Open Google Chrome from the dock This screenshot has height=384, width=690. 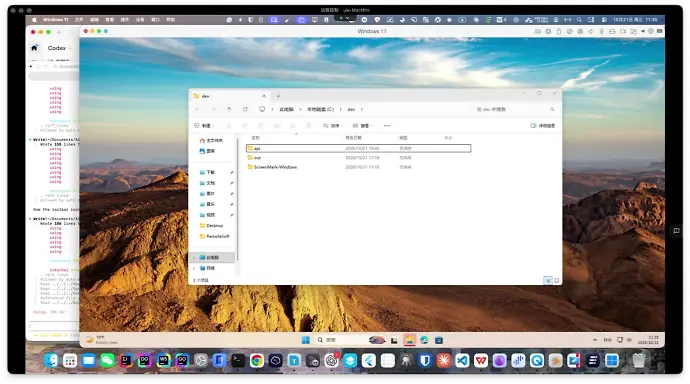(x=257, y=361)
